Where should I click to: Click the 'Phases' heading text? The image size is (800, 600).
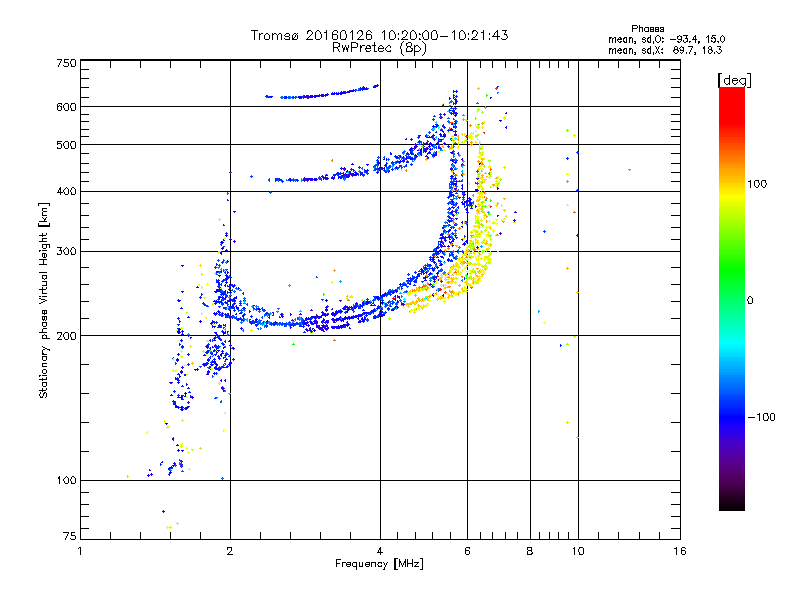pos(647,29)
